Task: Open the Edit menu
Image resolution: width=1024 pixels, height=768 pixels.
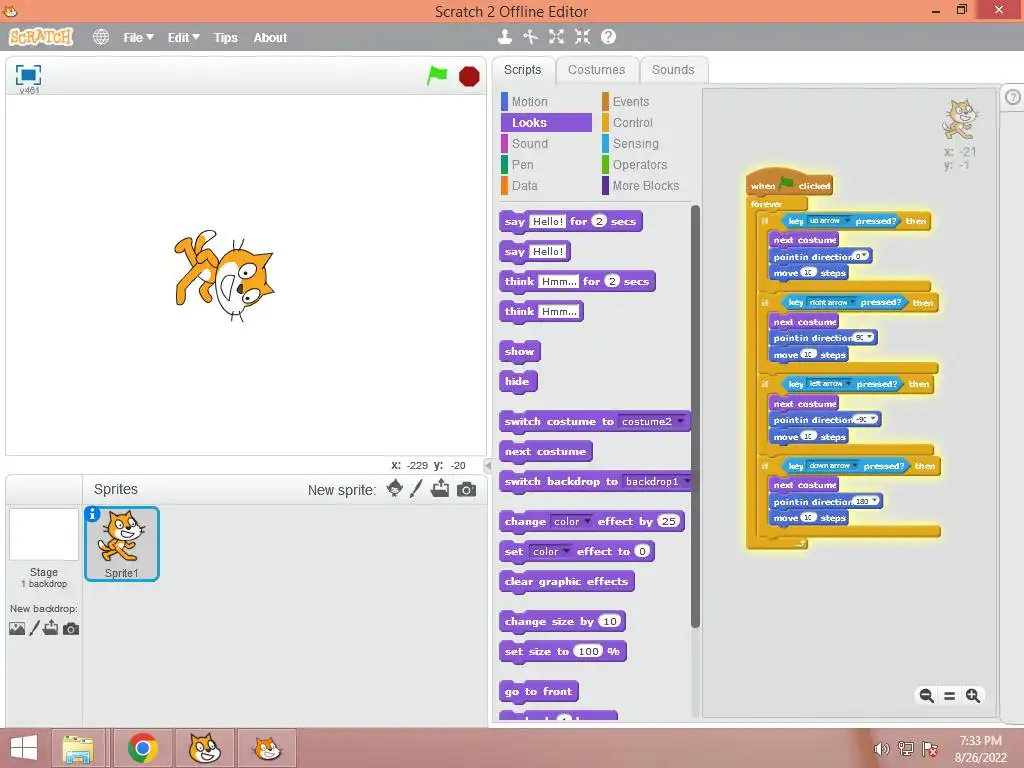Action: pyautogui.click(x=184, y=38)
